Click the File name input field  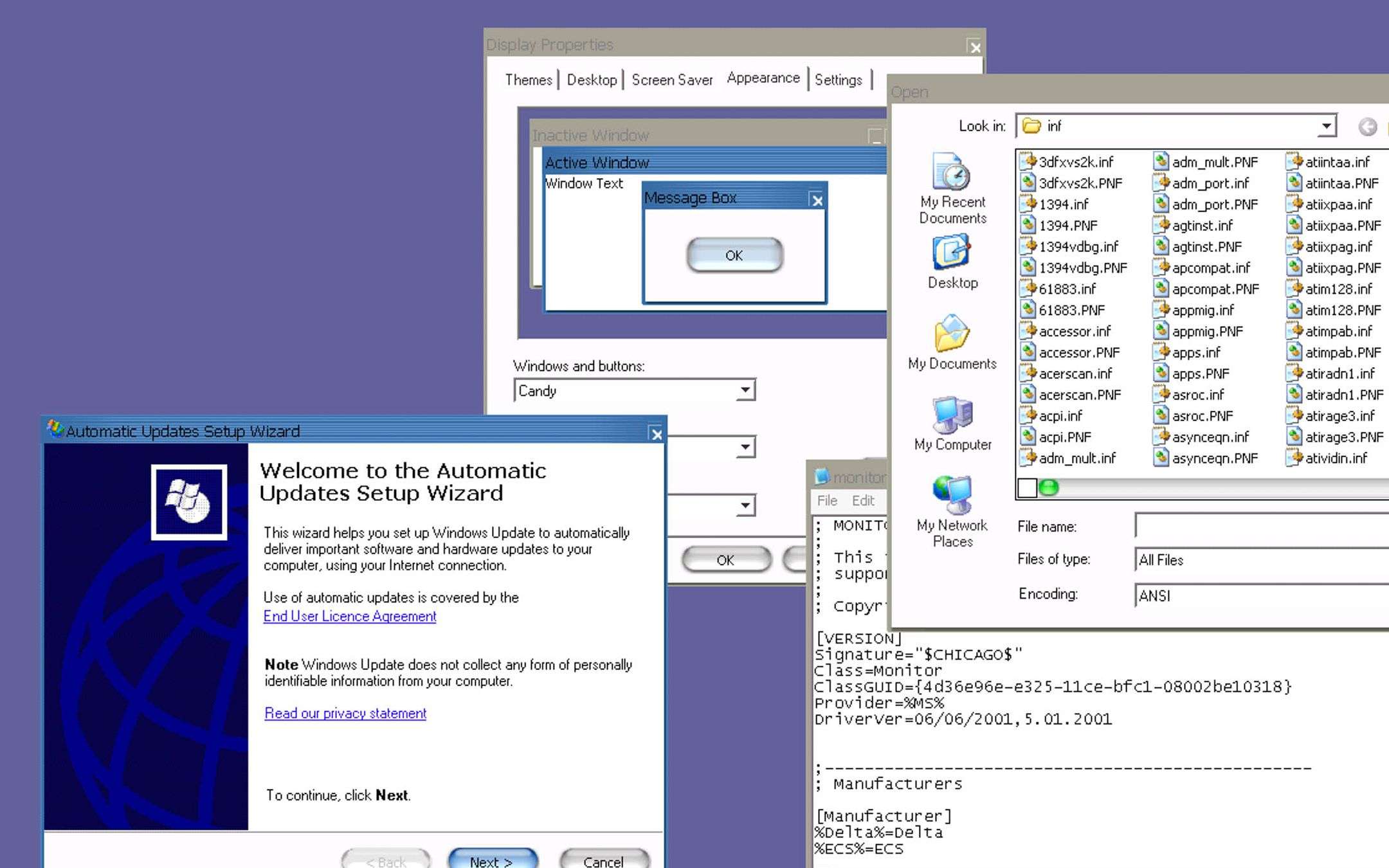coord(1262,525)
